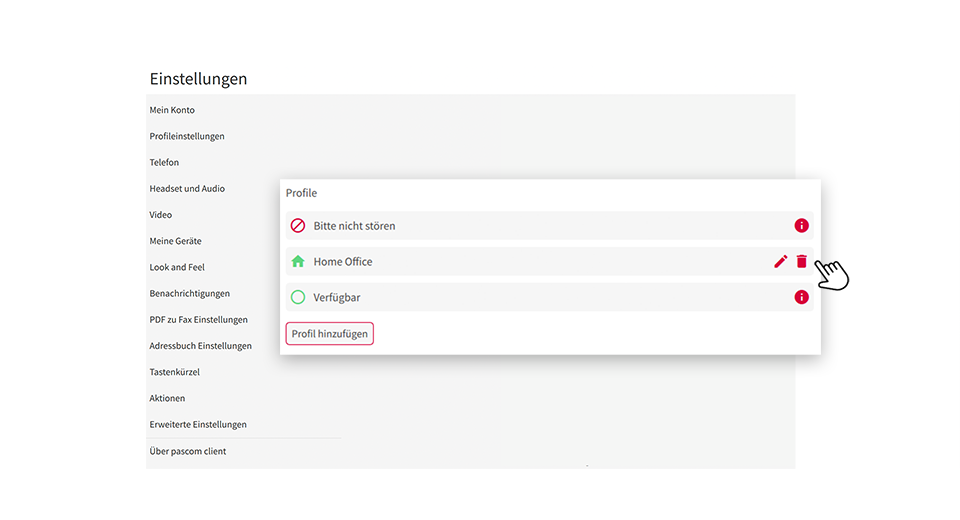
Task: Select the Home Office profile row
Action: click(549, 262)
